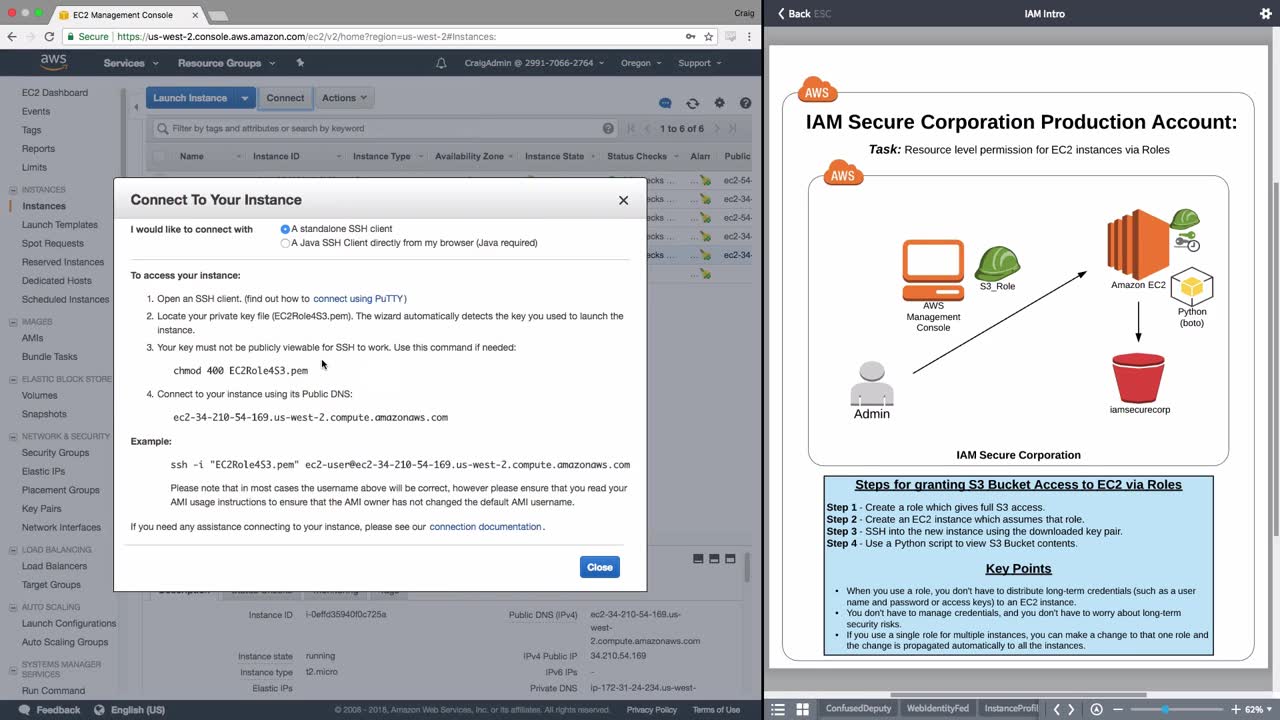
Task: Open the Resource Groups dropdown
Action: click(x=226, y=63)
